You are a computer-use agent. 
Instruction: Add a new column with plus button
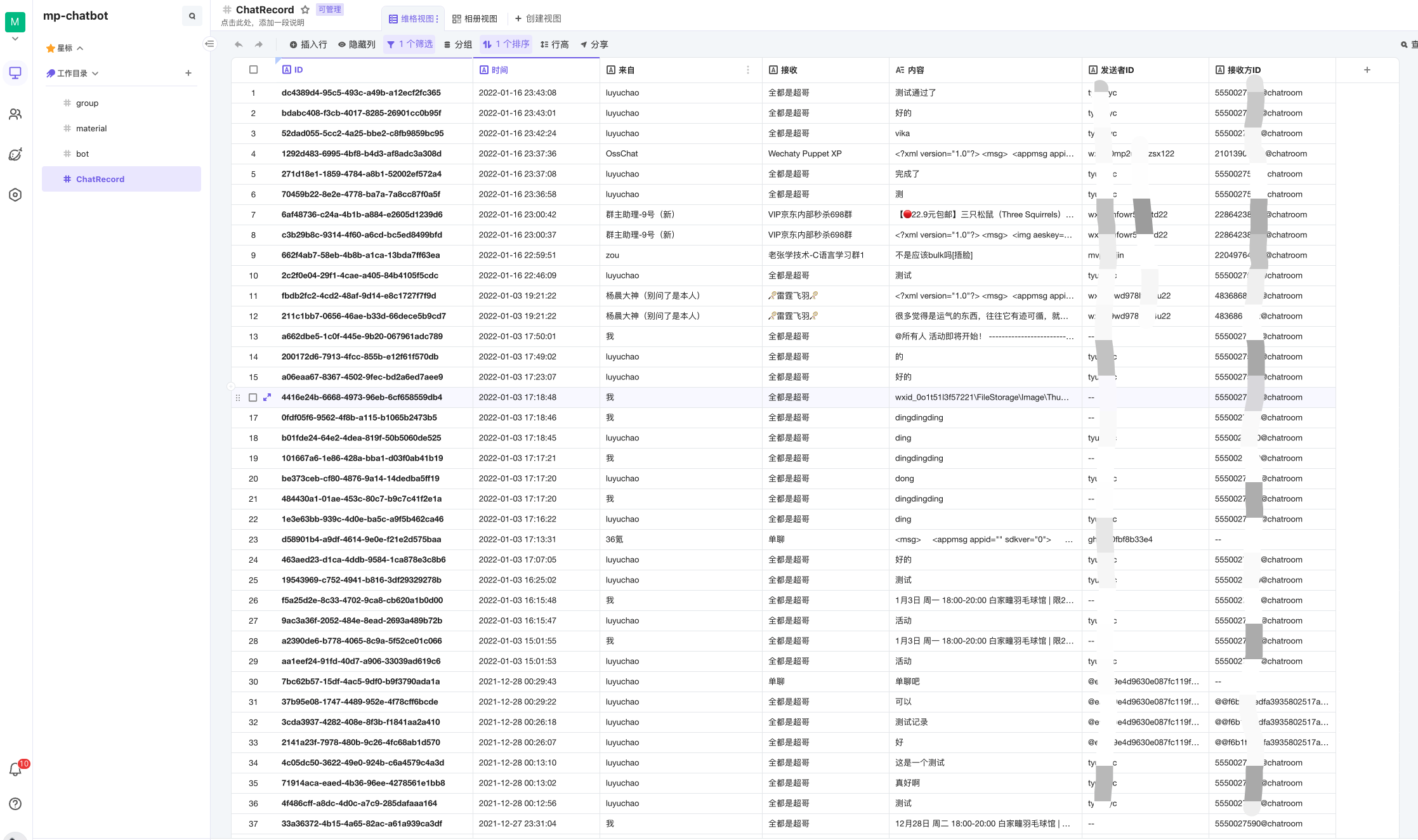[x=1367, y=70]
